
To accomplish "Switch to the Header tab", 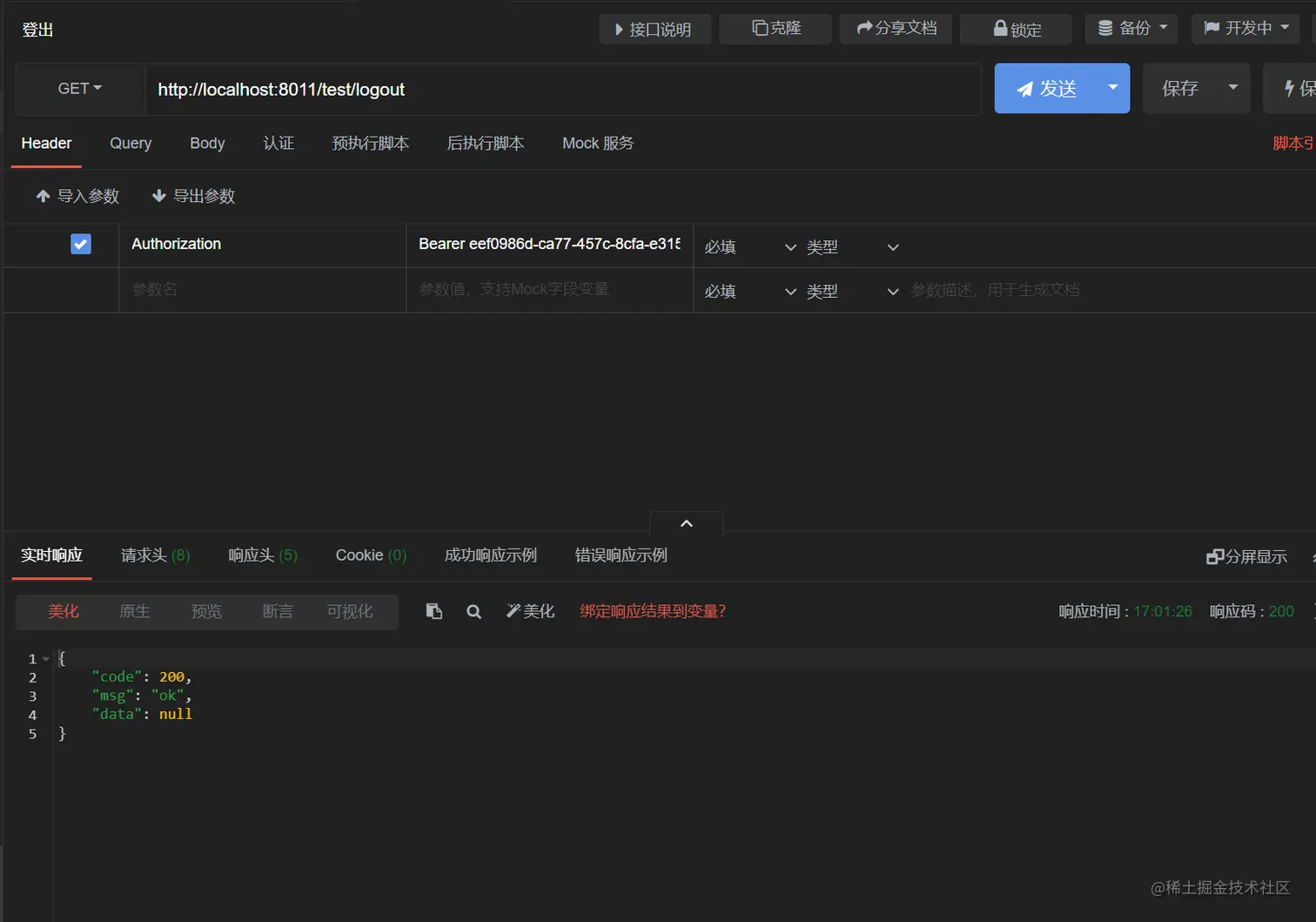I will [46, 144].
